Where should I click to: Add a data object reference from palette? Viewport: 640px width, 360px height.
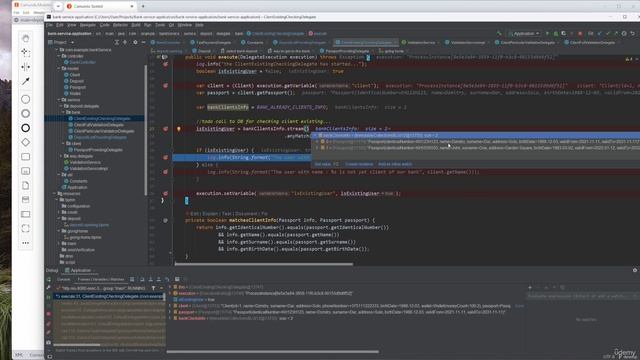pos(26,185)
